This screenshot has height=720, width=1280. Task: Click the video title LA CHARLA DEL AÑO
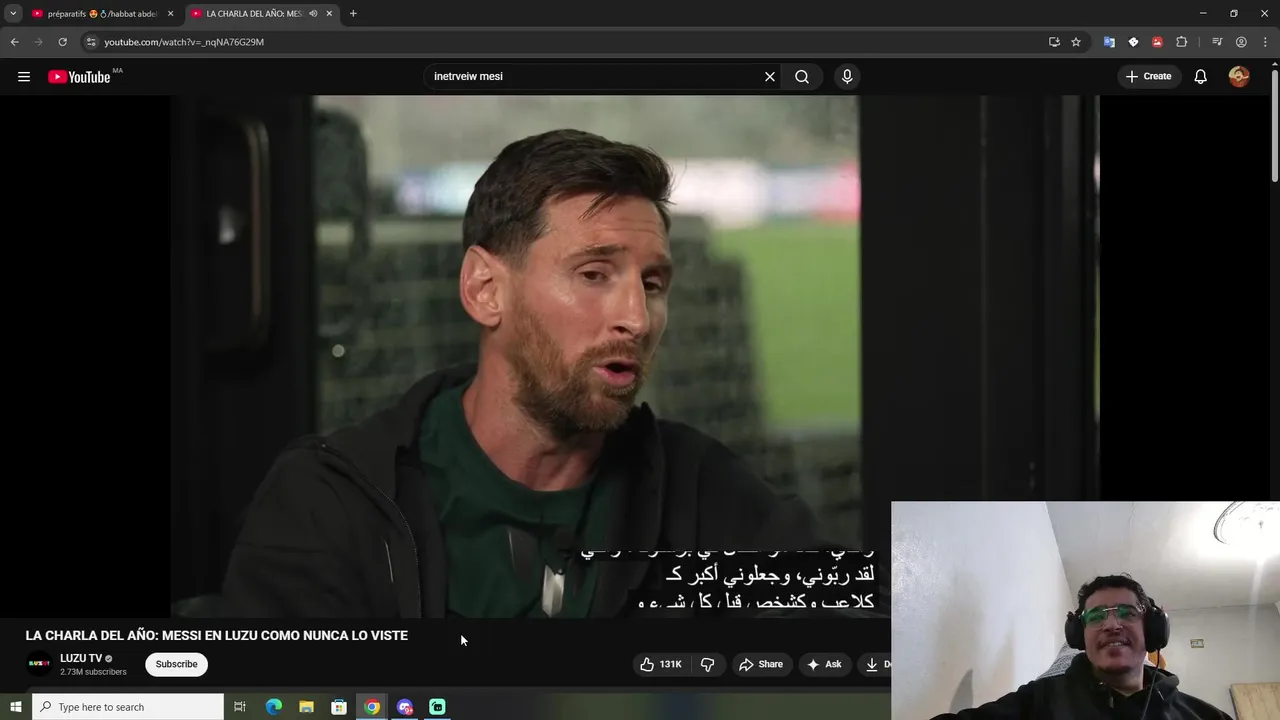216,635
